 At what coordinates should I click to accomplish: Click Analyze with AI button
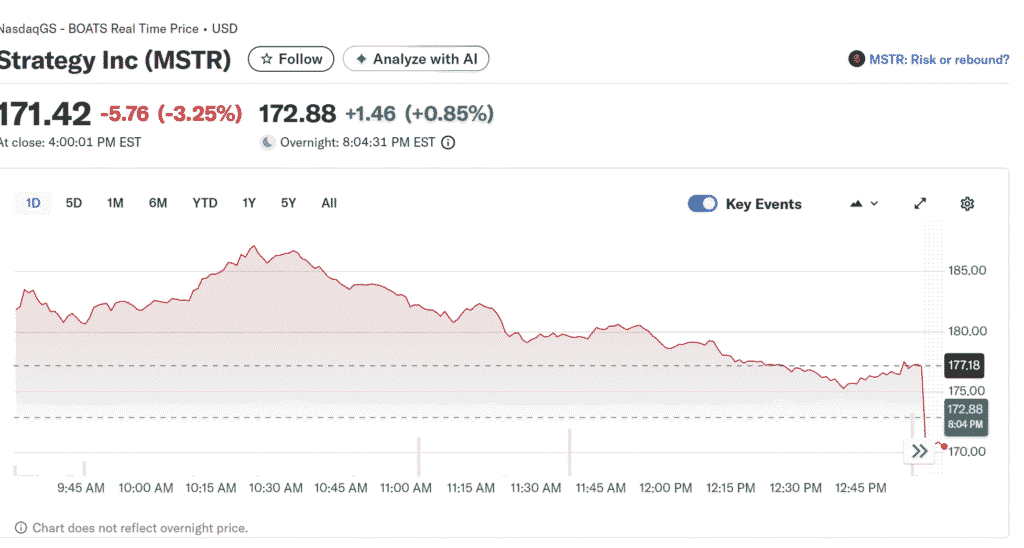[416, 60]
